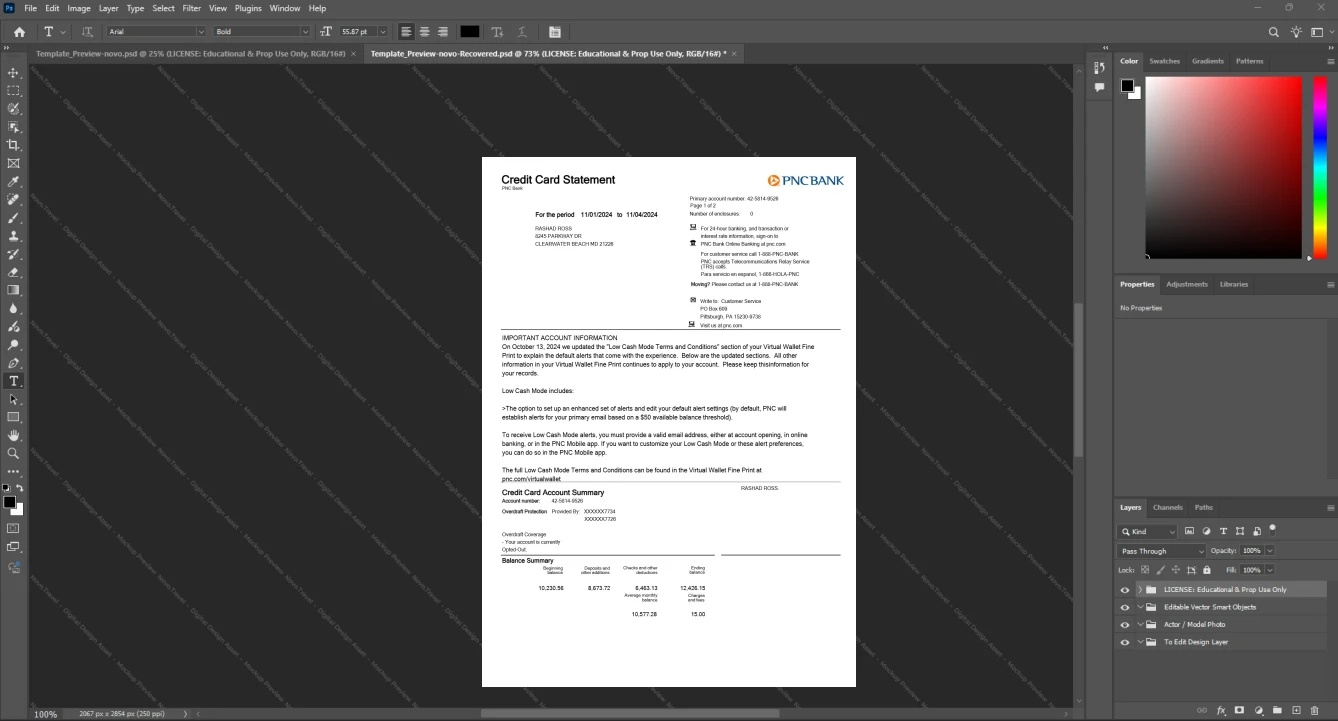Toggle the filter for type layers
The height and width of the screenshot is (721, 1338).
coord(1223,531)
